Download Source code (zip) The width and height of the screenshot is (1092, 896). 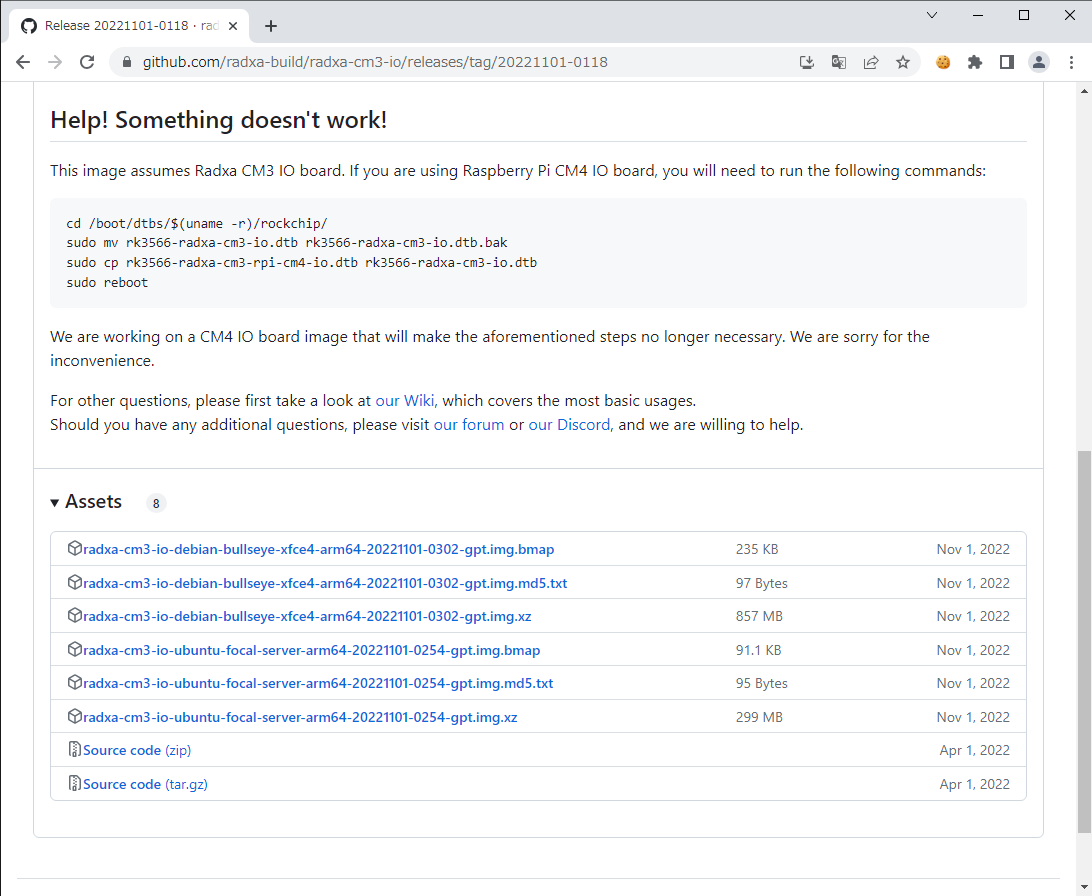(x=136, y=750)
